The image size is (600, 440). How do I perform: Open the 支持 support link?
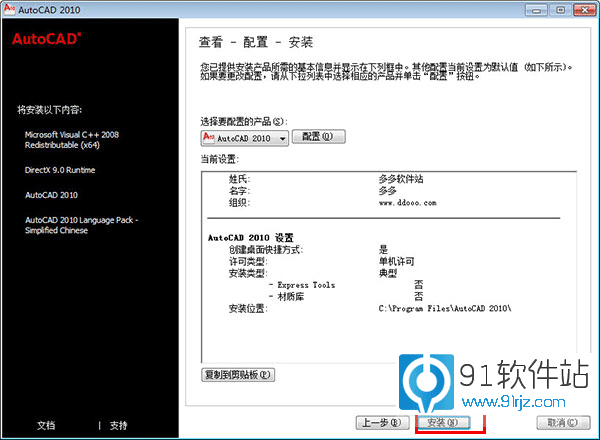pos(119,425)
